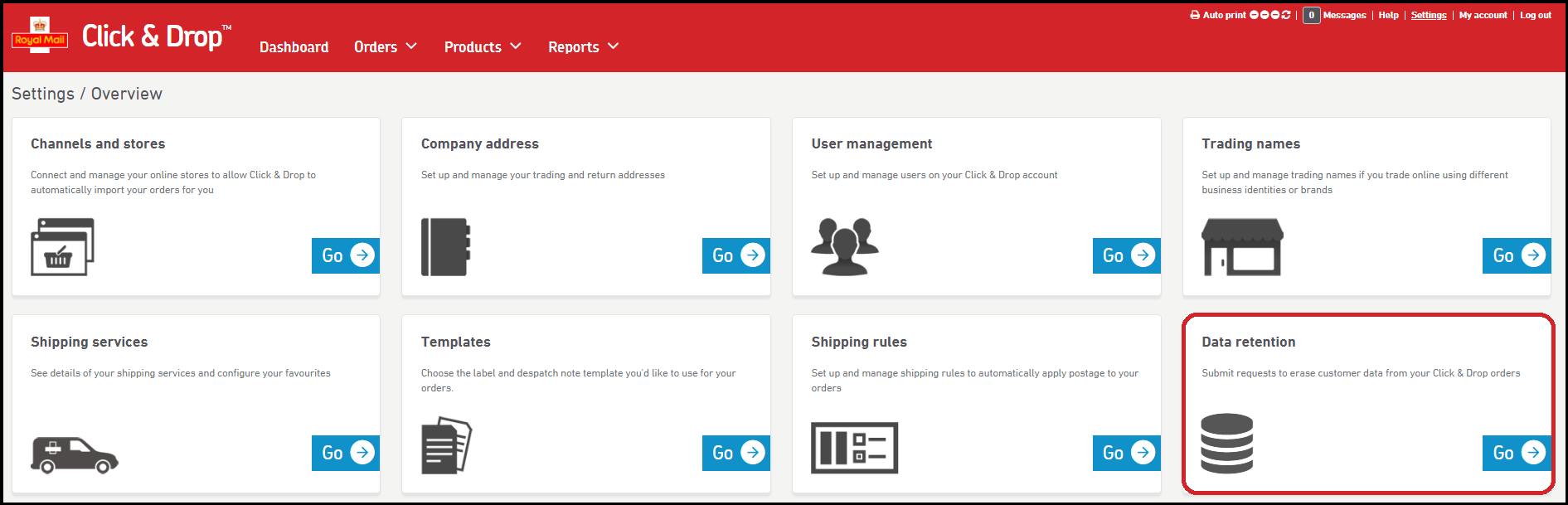Screen dimensions: 1568x505
Task: Click the Shipping rules layout icon
Action: [x=854, y=448]
